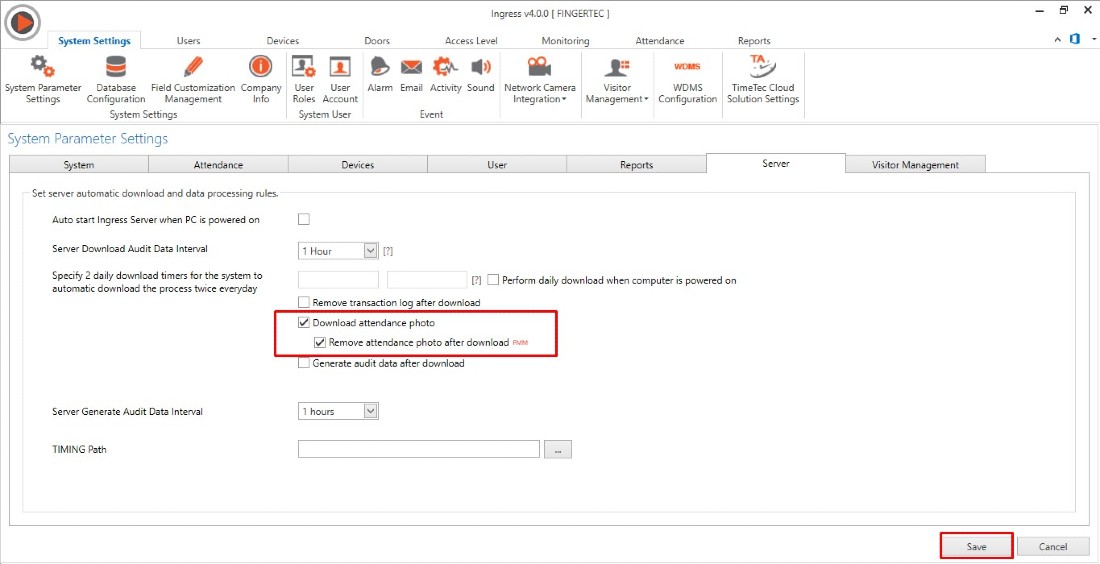This screenshot has width=1100, height=564.
Task: Click the Save button
Action: pyautogui.click(x=976, y=546)
